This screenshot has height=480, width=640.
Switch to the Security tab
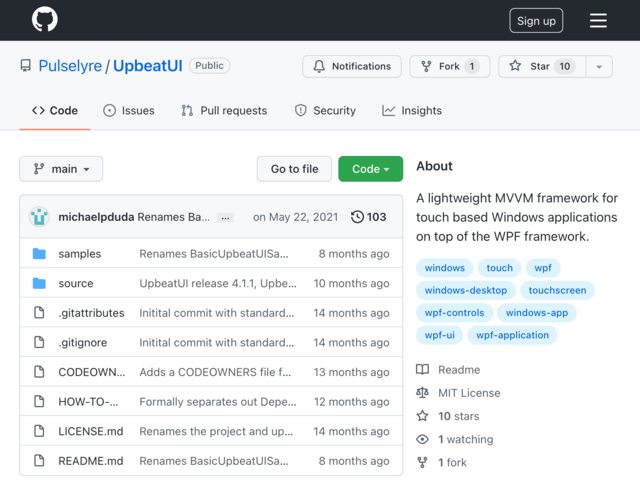pos(325,111)
